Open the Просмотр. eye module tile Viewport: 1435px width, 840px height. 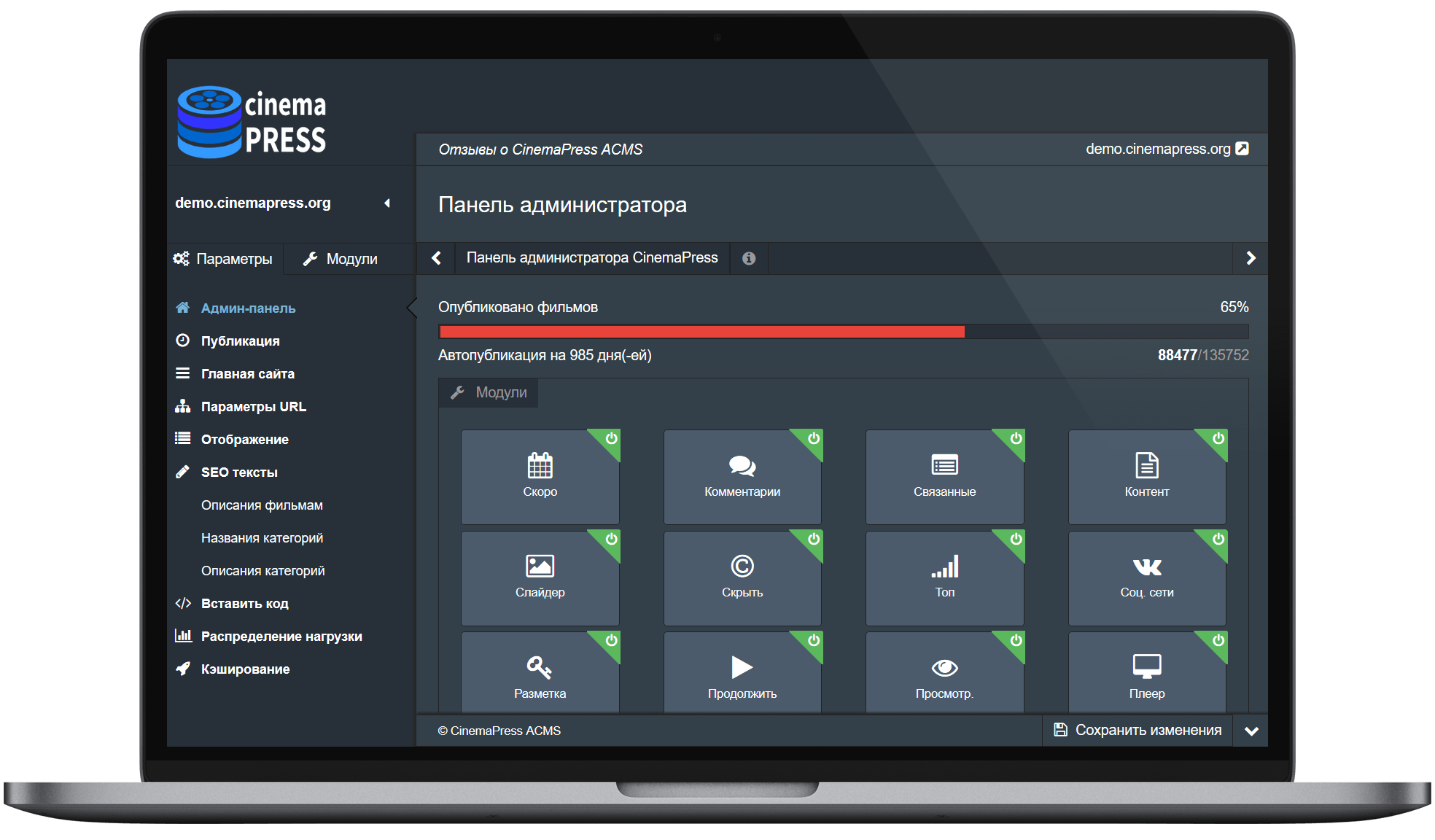944,672
